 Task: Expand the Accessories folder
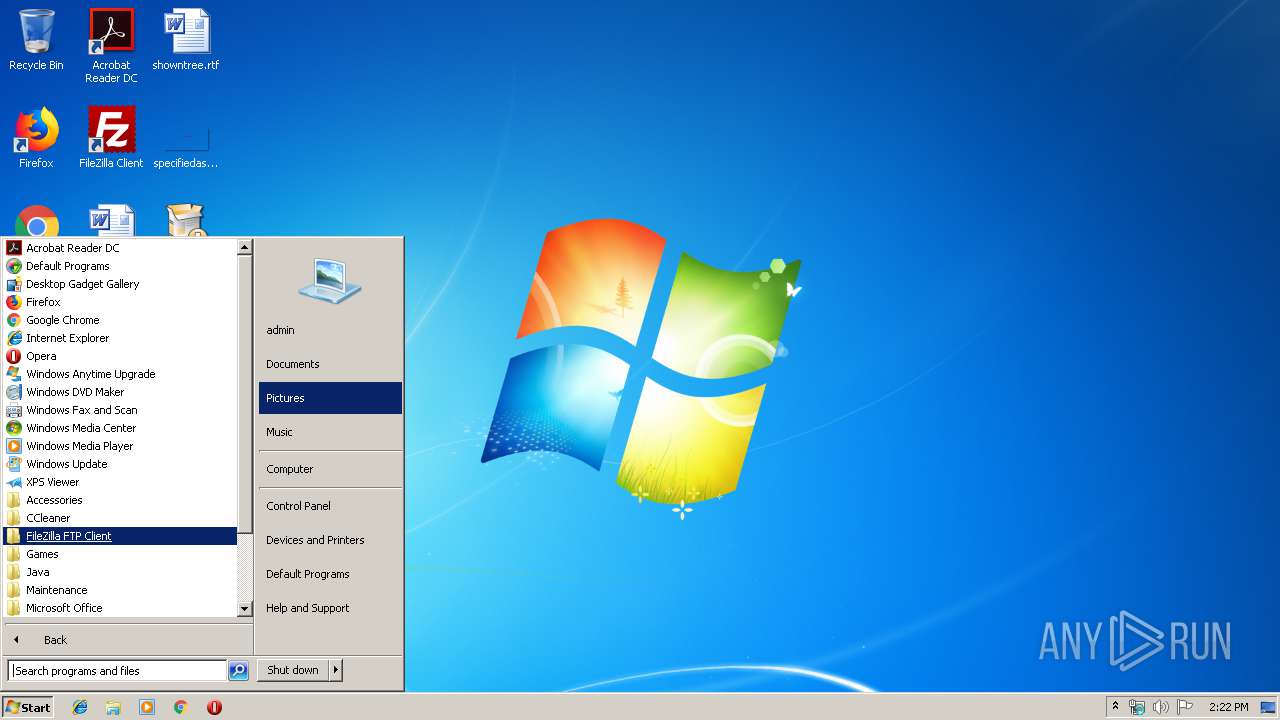coord(120,500)
